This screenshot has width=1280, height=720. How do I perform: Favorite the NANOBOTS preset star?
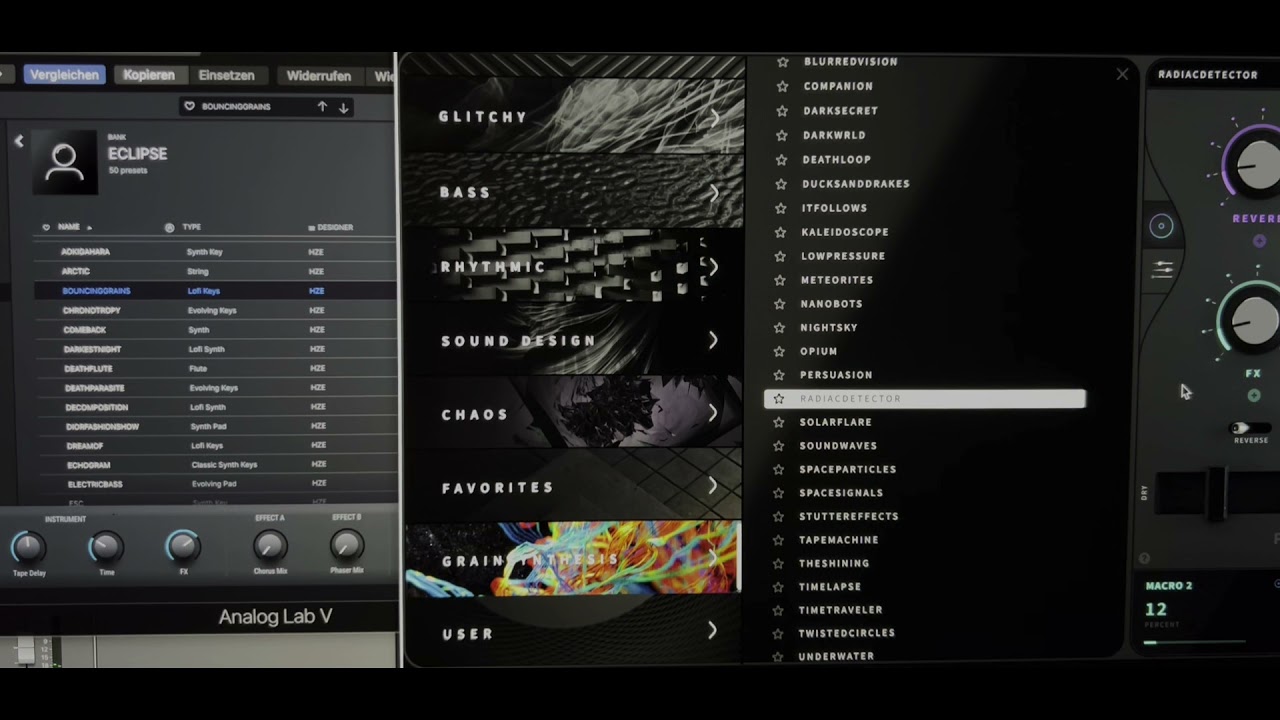point(781,304)
